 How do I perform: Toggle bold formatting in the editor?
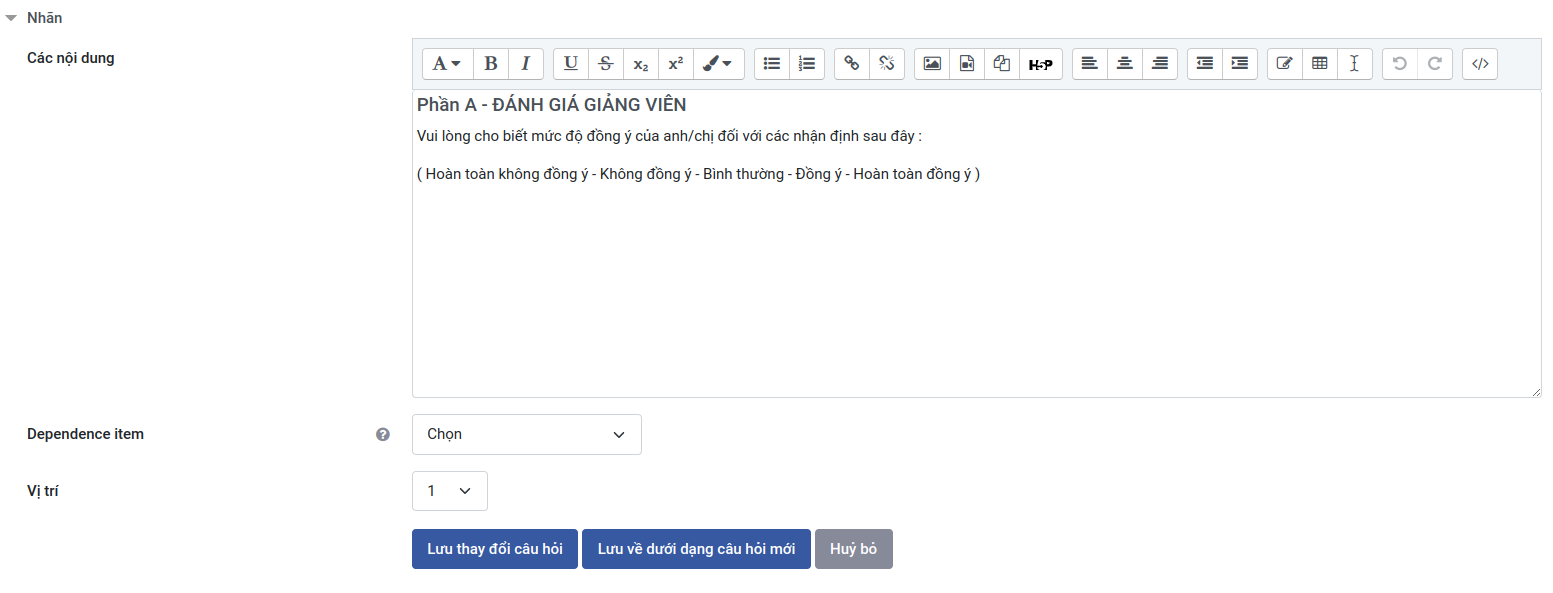click(x=490, y=64)
